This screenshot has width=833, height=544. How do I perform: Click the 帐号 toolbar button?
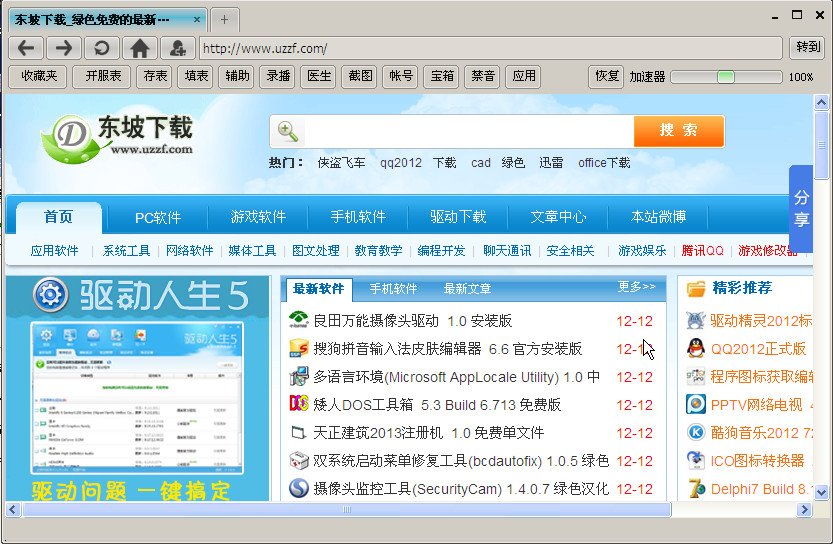coord(401,76)
